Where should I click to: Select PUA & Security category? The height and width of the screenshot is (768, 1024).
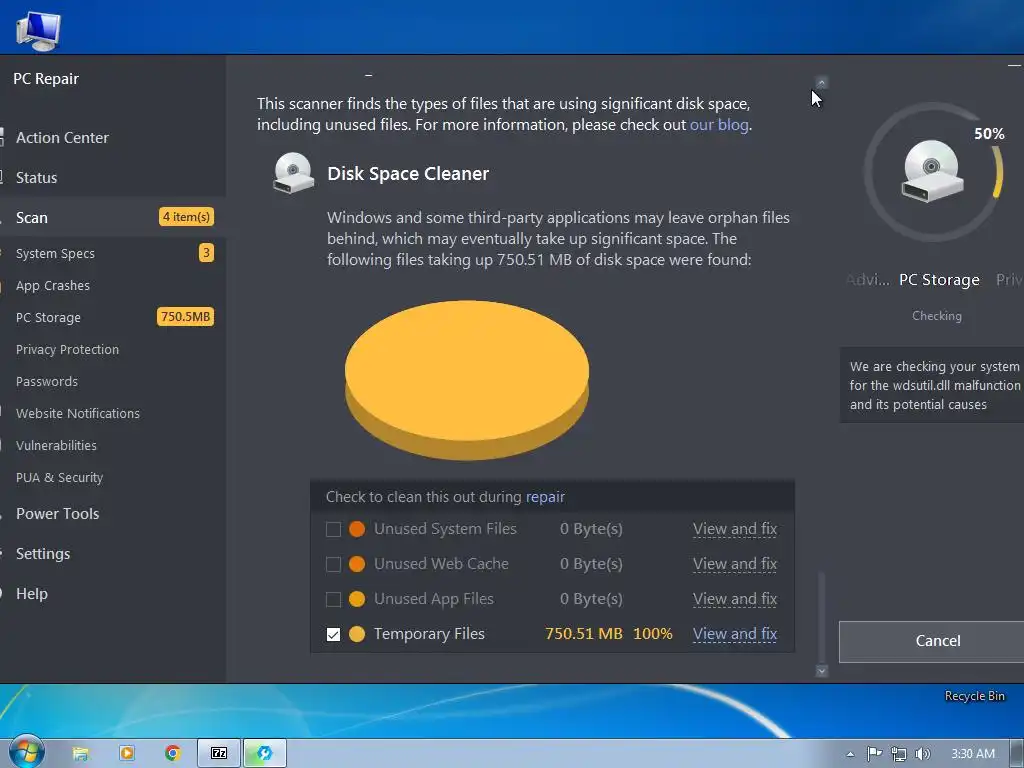click(x=59, y=477)
